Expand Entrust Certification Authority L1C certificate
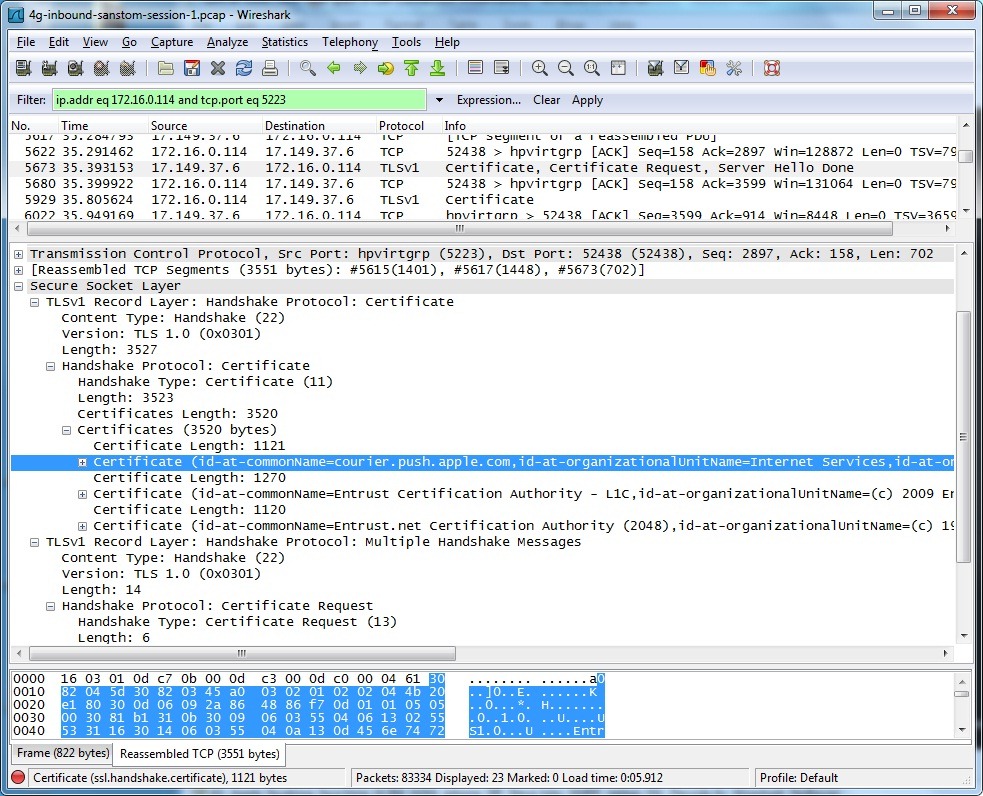Viewport: 983px width, 796px height. (x=82, y=494)
